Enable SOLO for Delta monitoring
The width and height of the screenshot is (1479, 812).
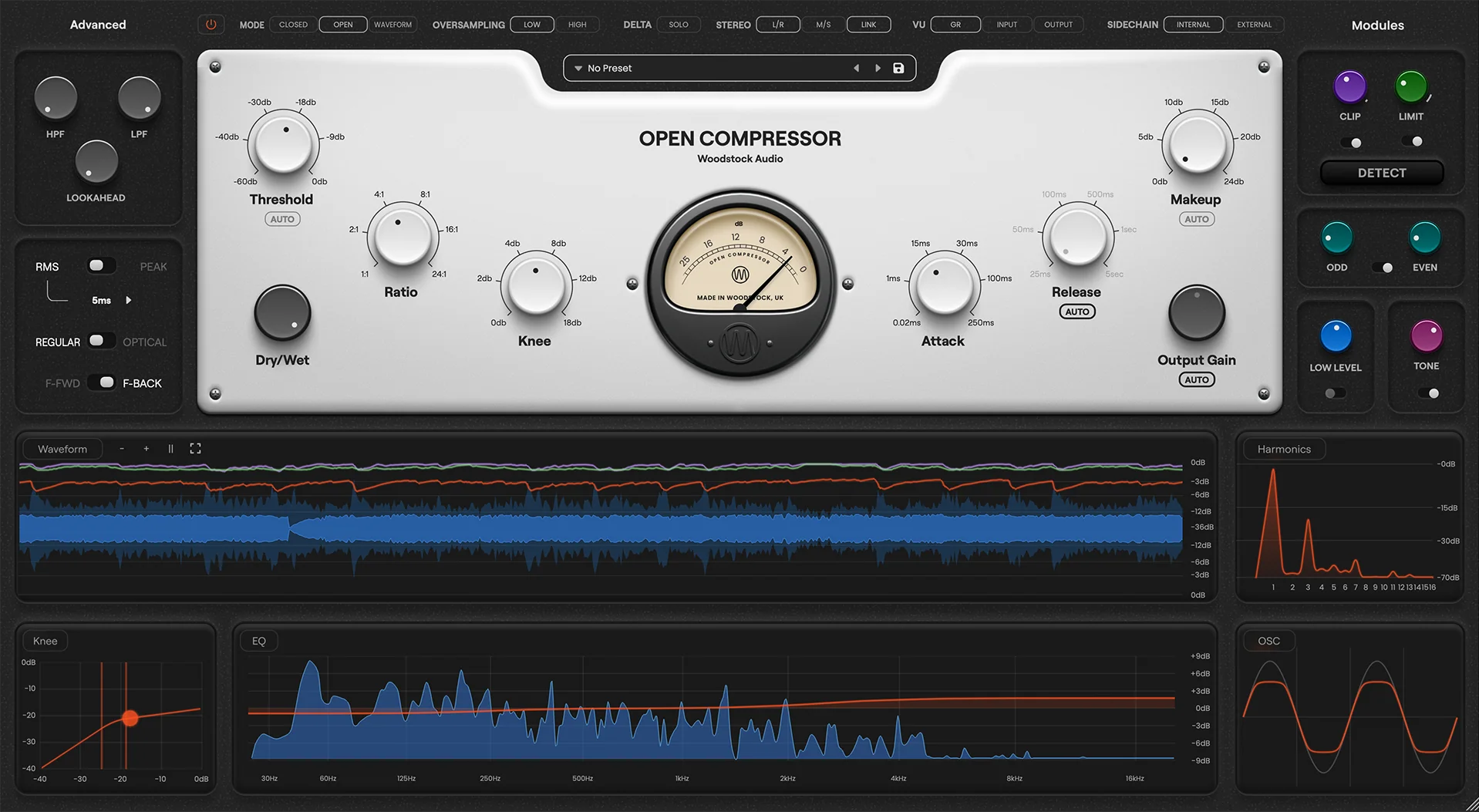[x=678, y=24]
